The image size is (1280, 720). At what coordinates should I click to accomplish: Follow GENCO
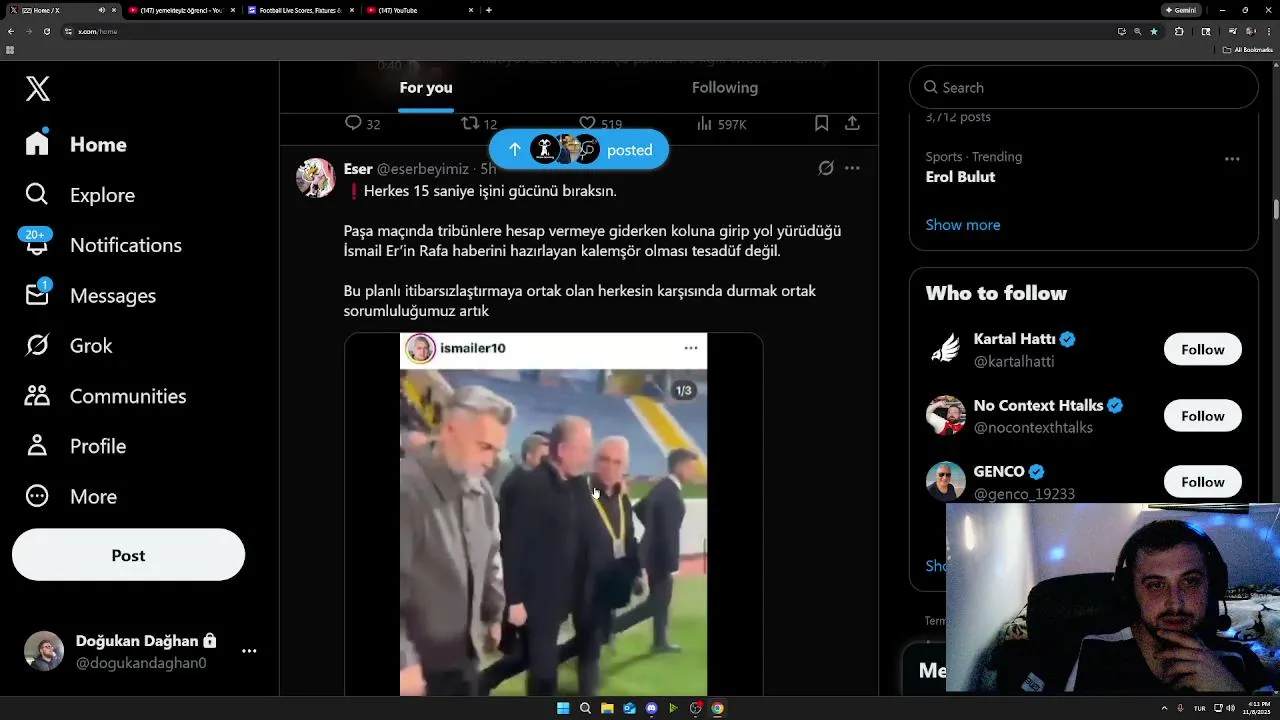[1202, 481]
